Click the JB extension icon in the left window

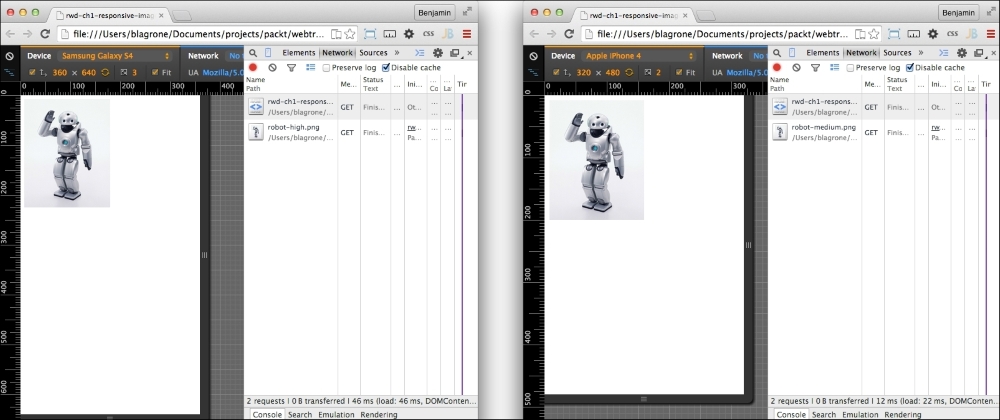(x=448, y=34)
